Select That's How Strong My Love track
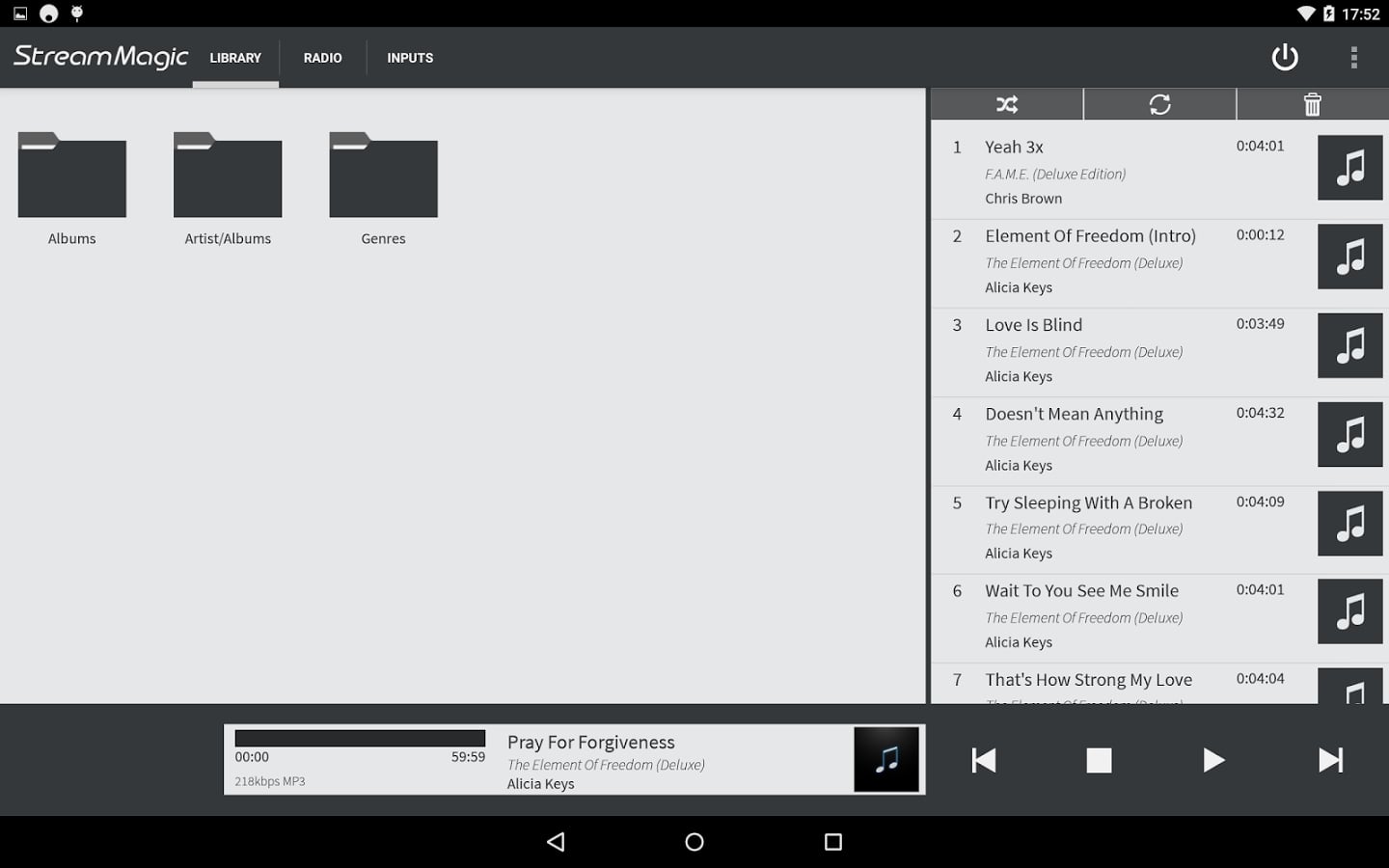 tap(1159, 684)
